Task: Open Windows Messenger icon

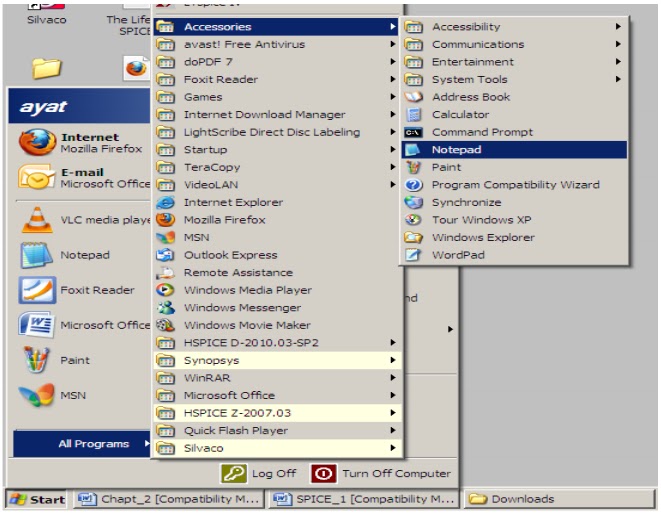Action: [x=165, y=308]
